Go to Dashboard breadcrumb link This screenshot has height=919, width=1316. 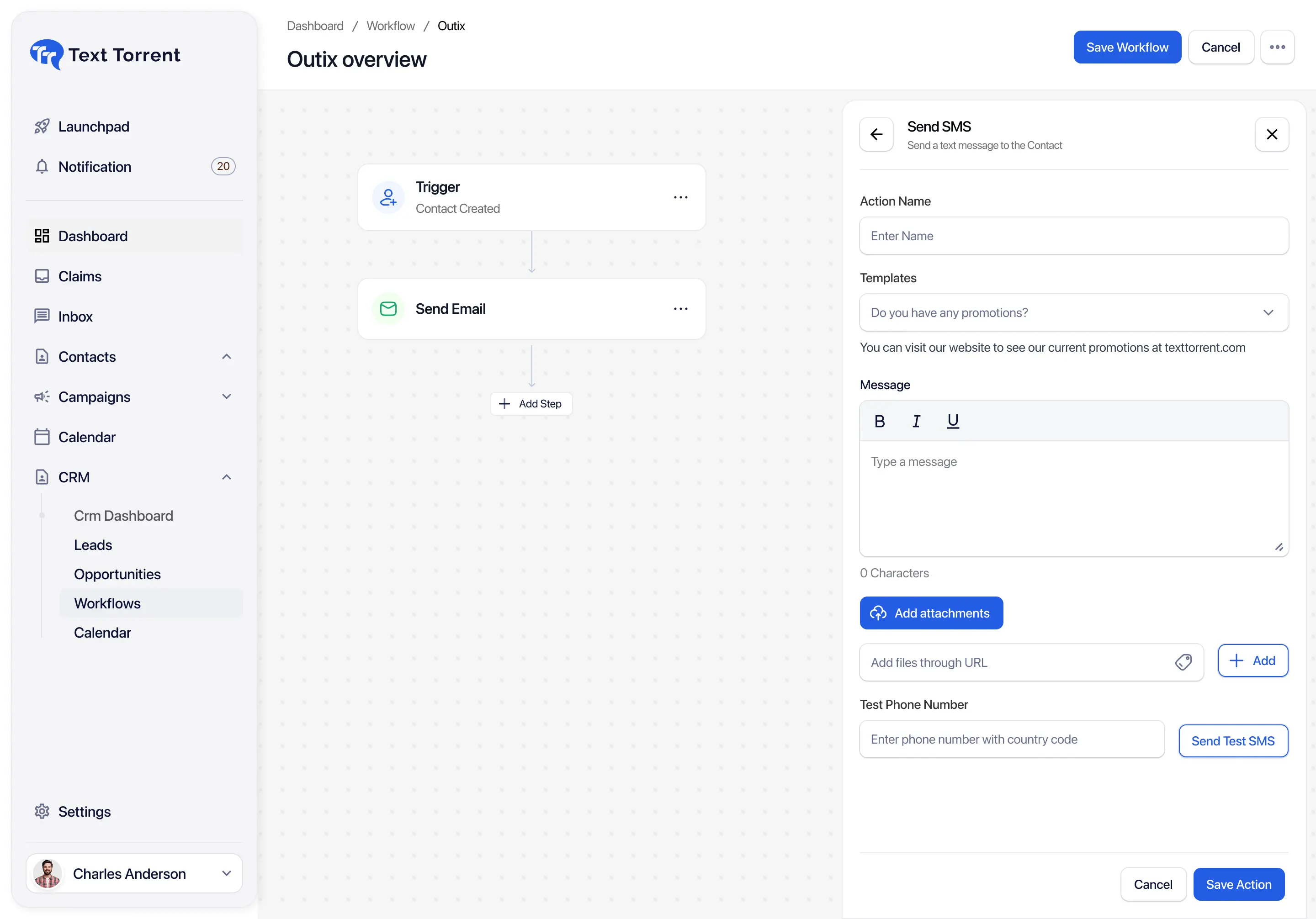(x=315, y=26)
